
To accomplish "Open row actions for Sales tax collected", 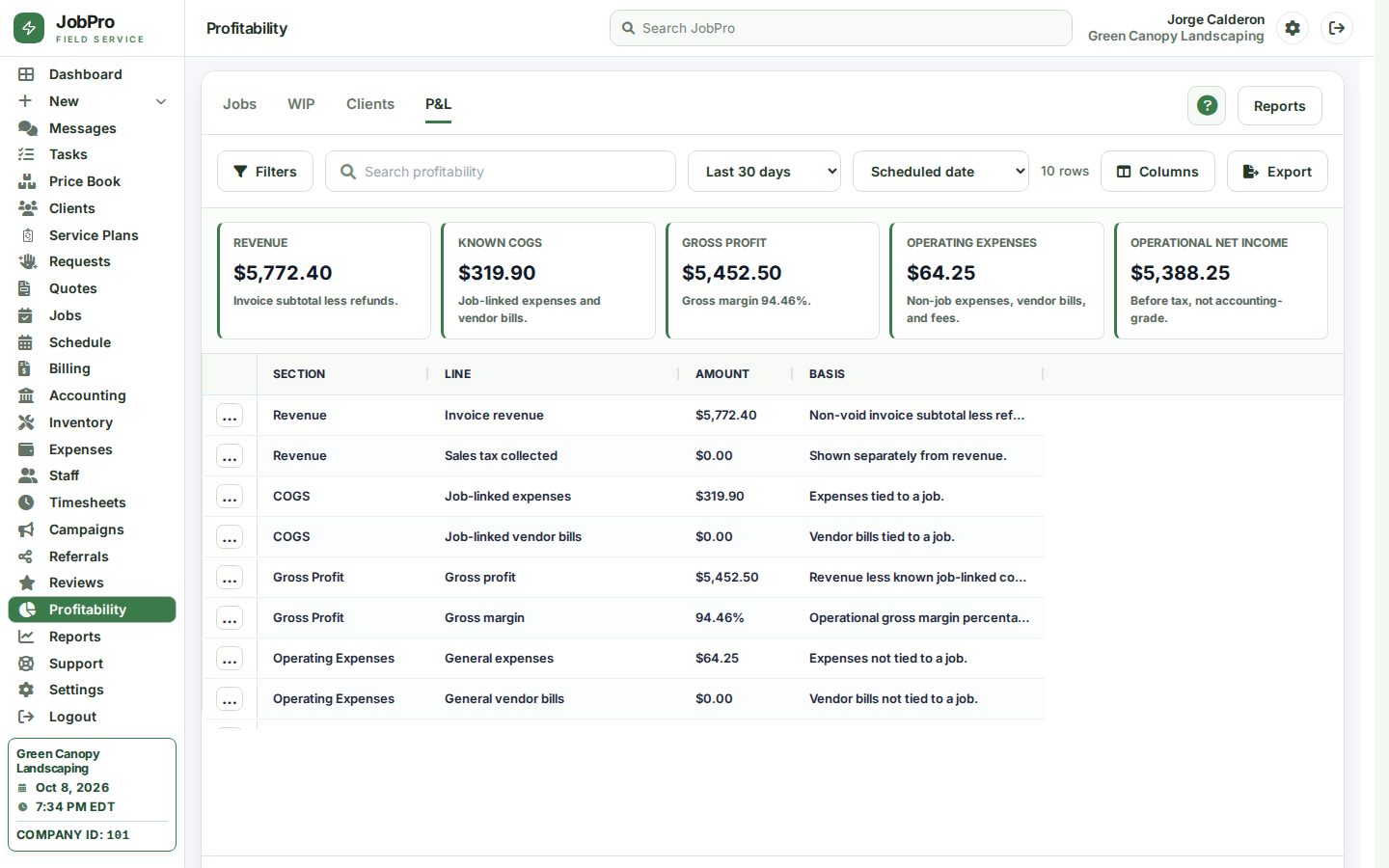I will (x=230, y=456).
